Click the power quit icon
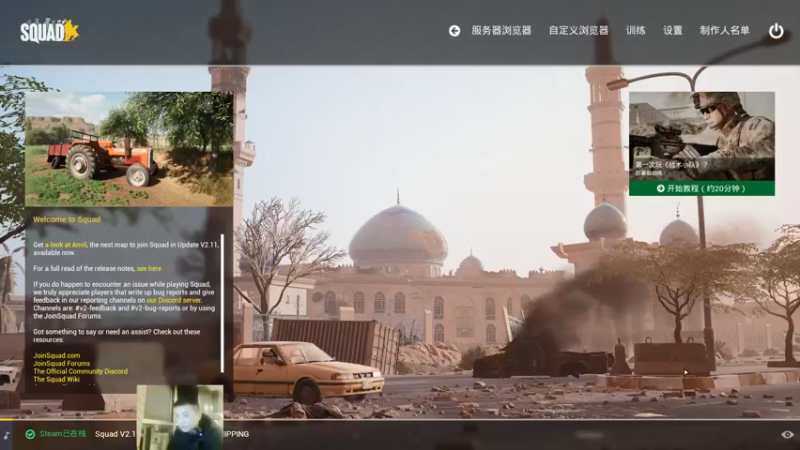 click(x=776, y=31)
